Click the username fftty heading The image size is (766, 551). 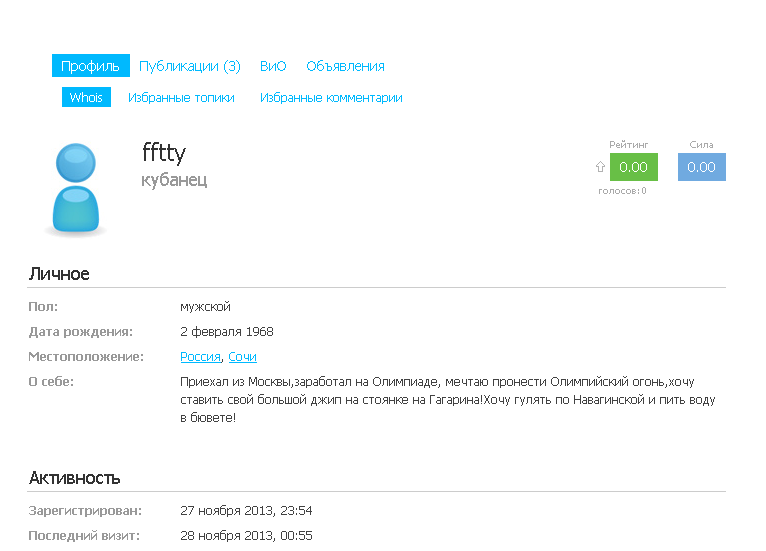[164, 153]
